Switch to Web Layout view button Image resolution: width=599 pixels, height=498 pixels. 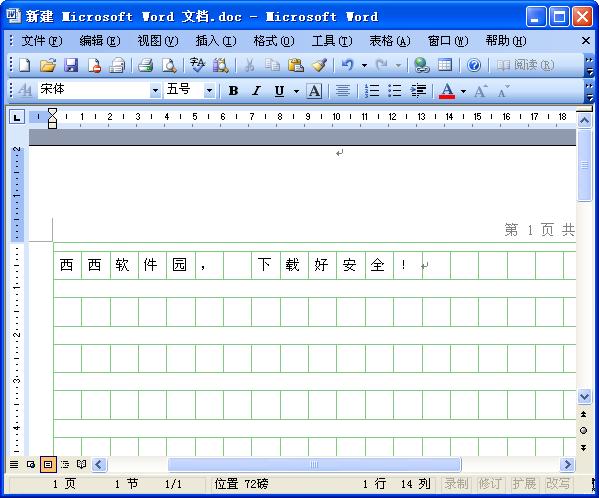[x=31, y=464]
